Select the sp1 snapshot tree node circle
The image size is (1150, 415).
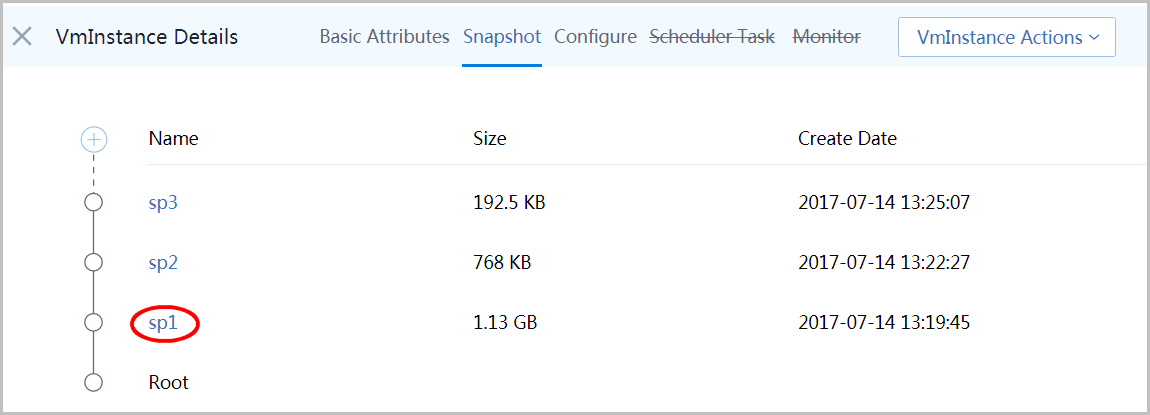click(93, 323)
